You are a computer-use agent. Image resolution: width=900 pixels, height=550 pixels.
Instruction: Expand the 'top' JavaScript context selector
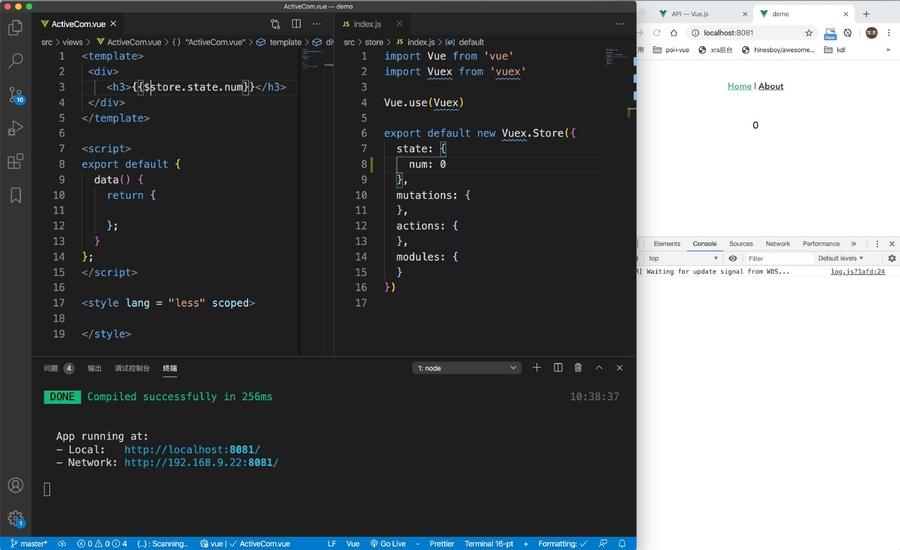click(x=682, y=258)
